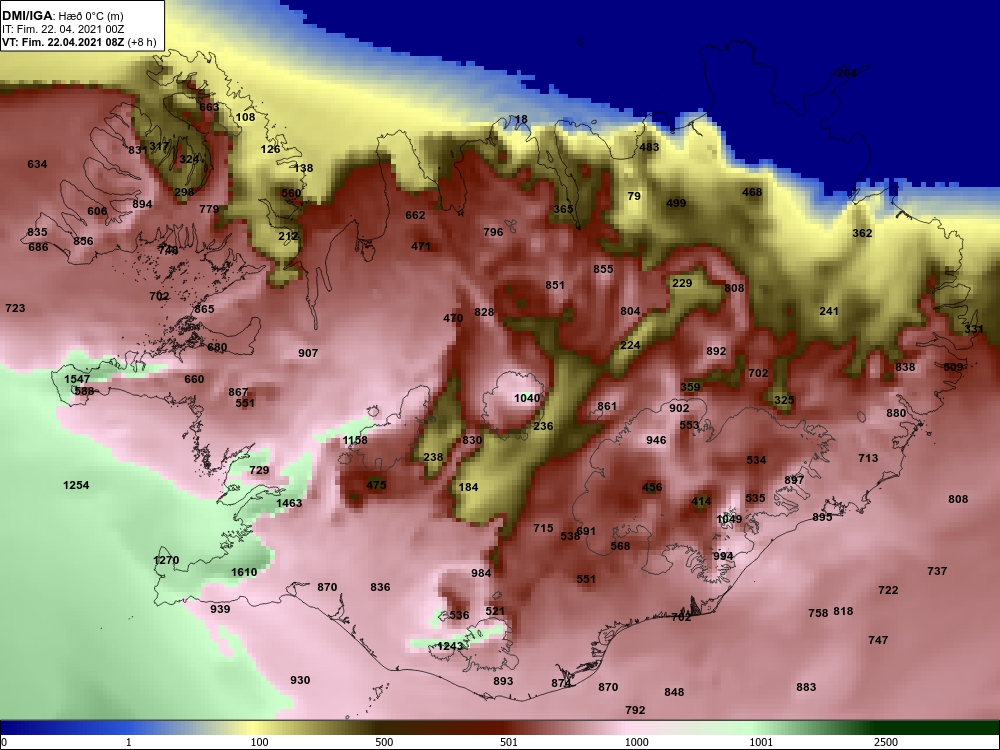Click the map value 729
The width and height of the screenshot is (1000, 750).
click(x=259, y=470)
